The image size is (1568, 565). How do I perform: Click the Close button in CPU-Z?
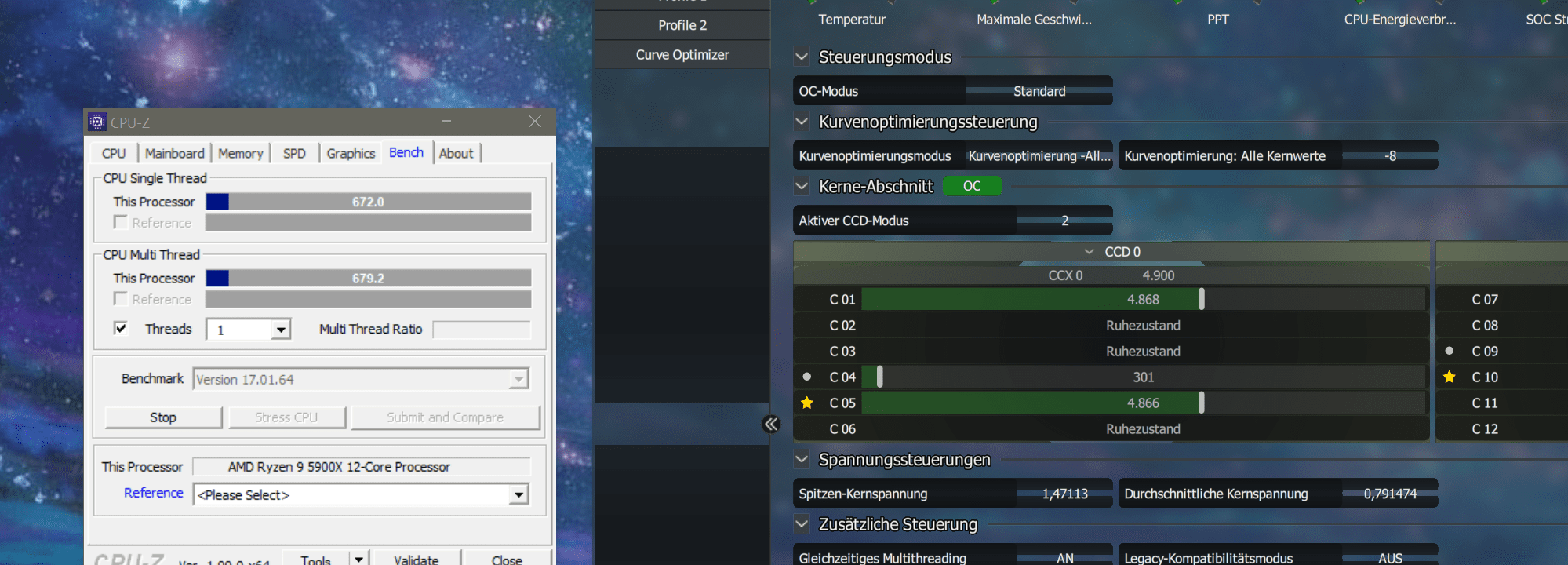point(507,559)
